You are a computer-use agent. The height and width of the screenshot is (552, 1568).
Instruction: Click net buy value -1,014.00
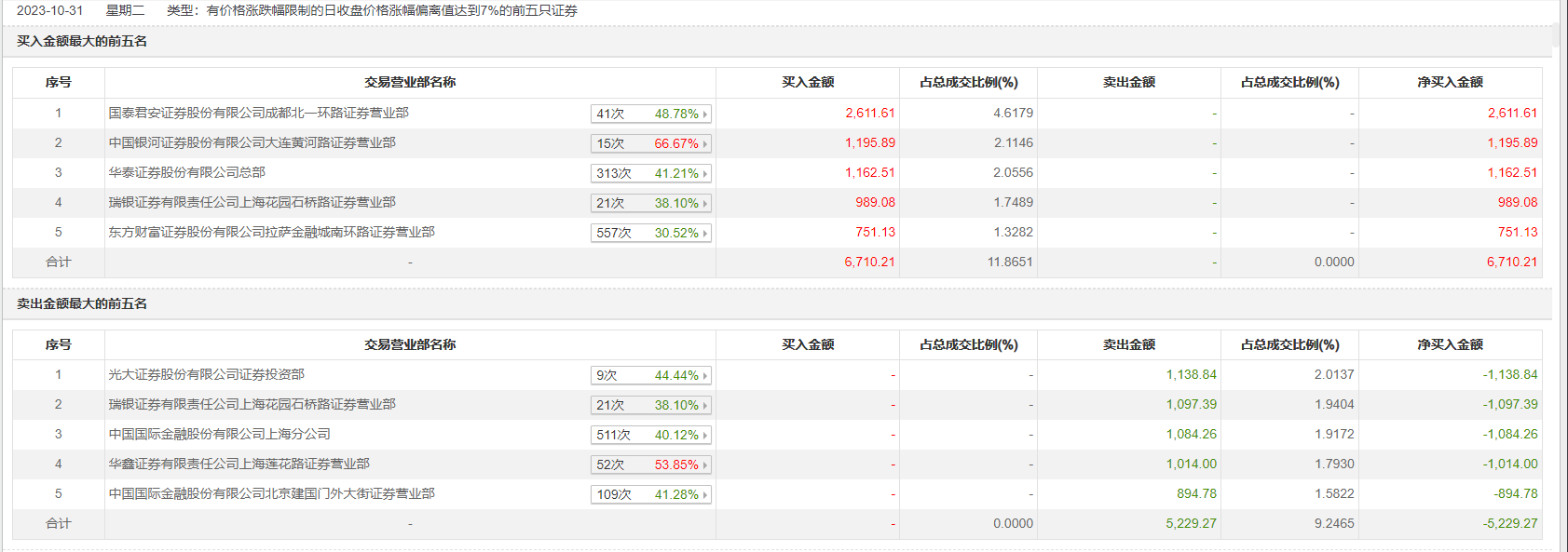[1510, 464]
